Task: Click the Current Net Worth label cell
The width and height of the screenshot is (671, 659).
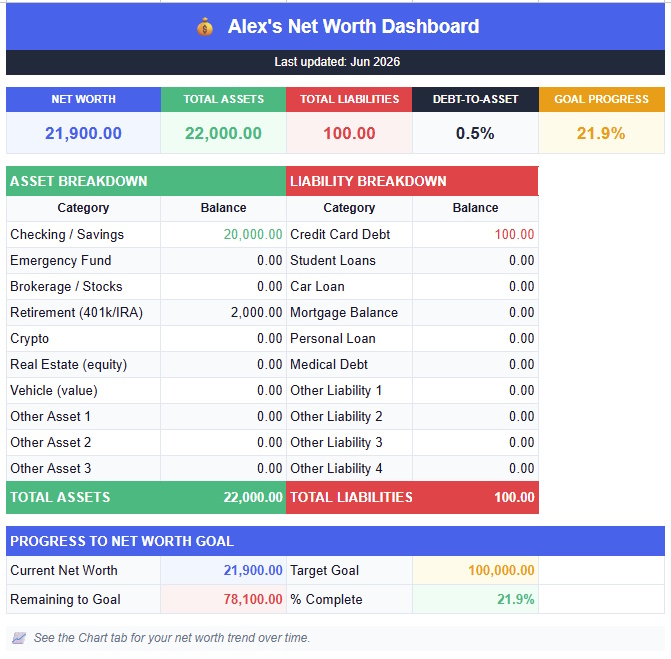Action: click(x=83, y=570)
